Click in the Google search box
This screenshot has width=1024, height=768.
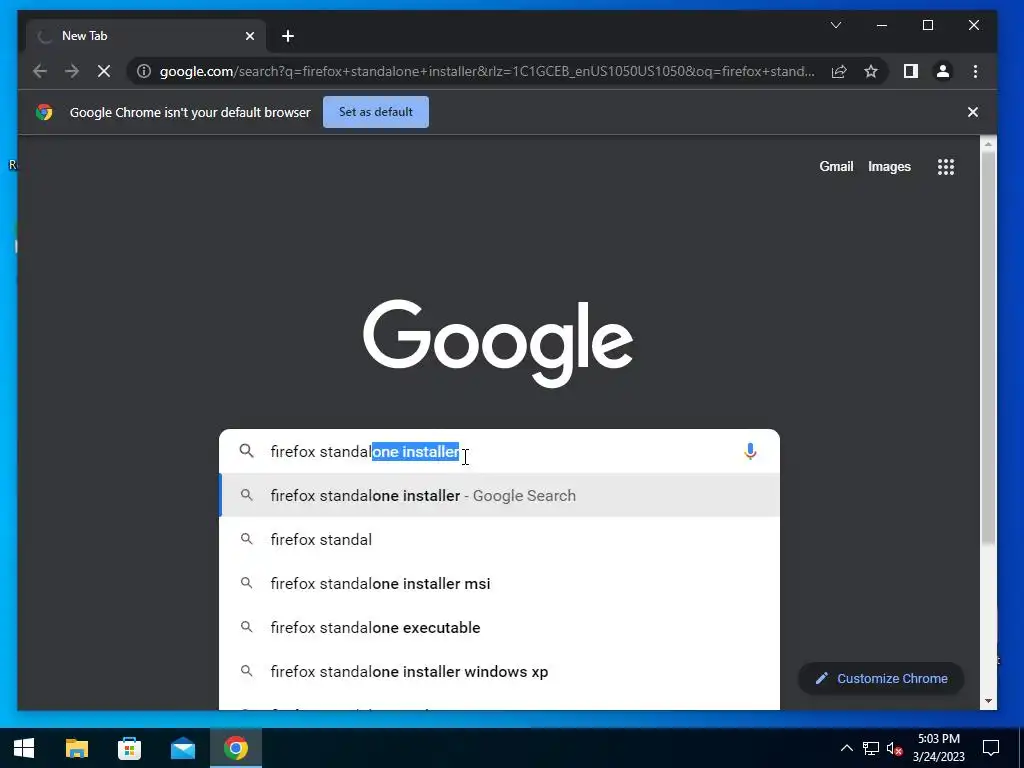(x=499, y=451)
